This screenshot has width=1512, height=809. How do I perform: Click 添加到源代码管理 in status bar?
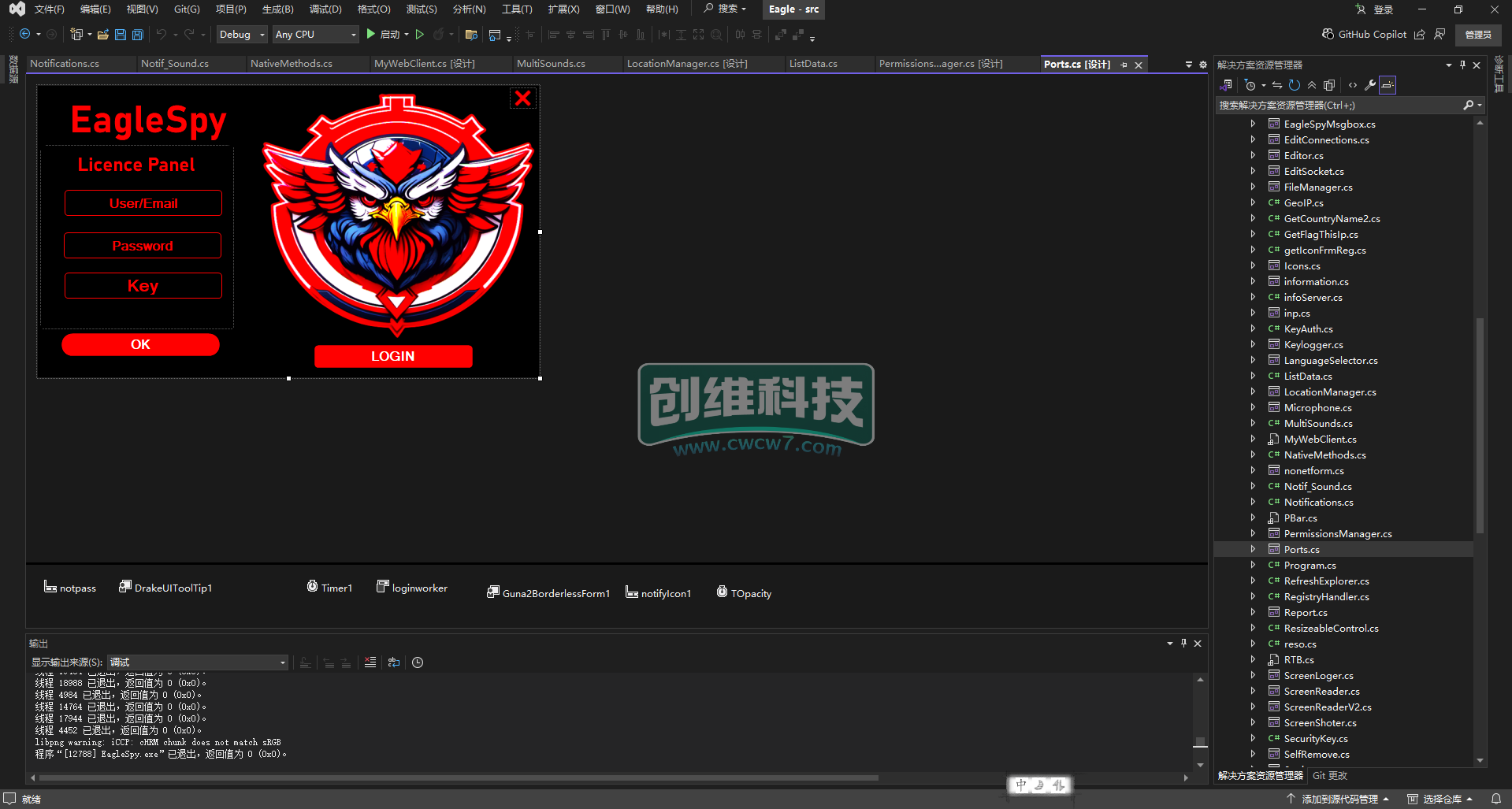point(1339,800)
